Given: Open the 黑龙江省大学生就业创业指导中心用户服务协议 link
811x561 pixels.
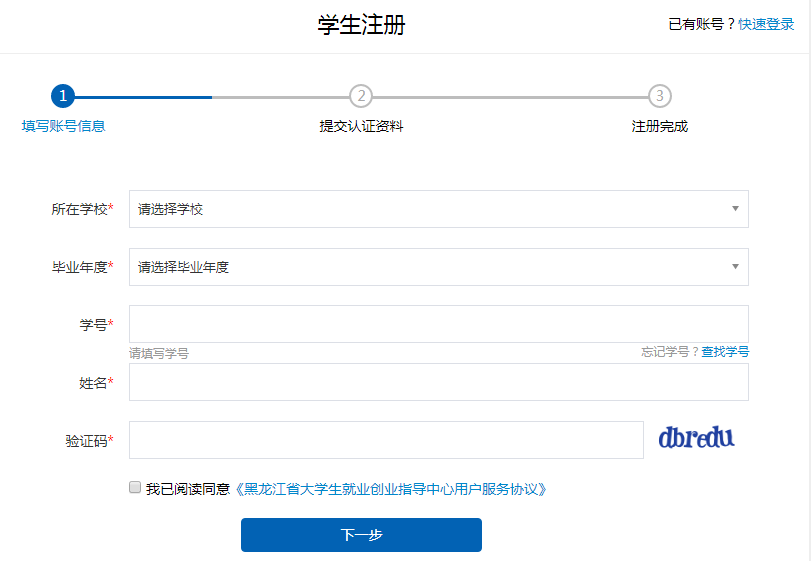Looking at the screenshot, I should [x=391, y=489].
